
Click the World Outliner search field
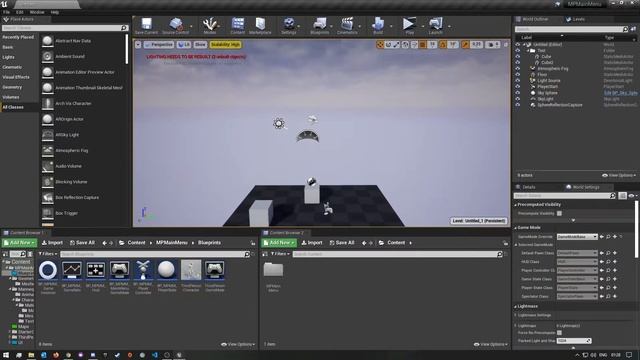571,29
